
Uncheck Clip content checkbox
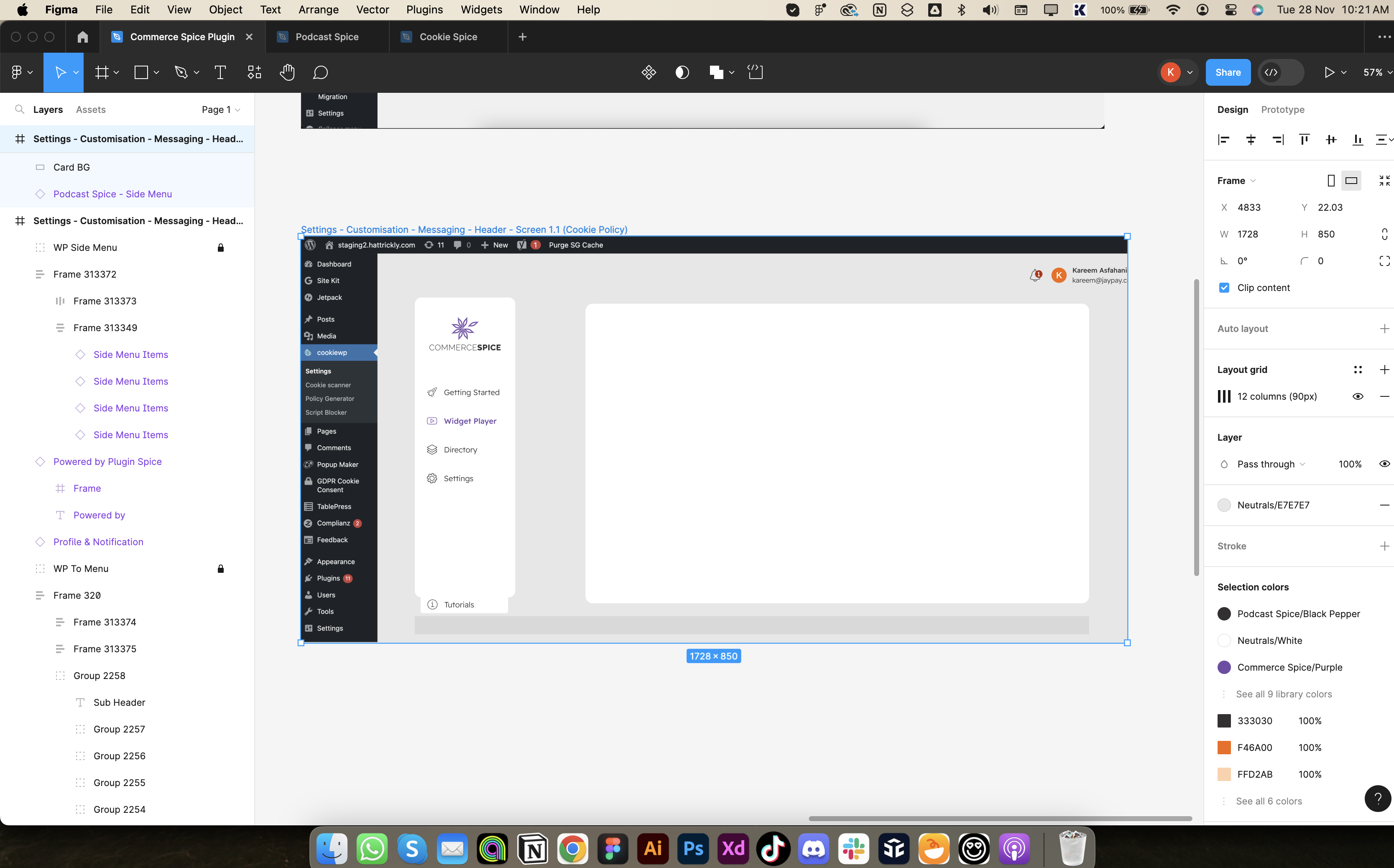(1223, 288)
